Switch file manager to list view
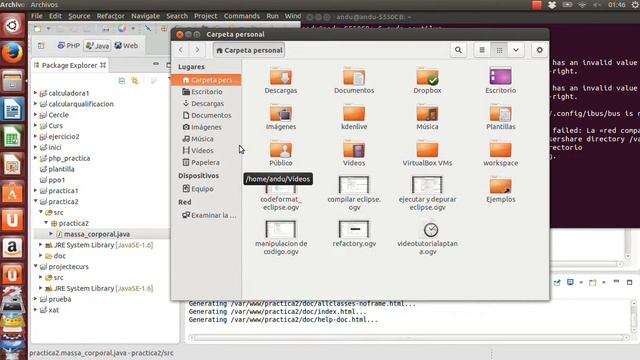640x360 pixels. point(482,50)
